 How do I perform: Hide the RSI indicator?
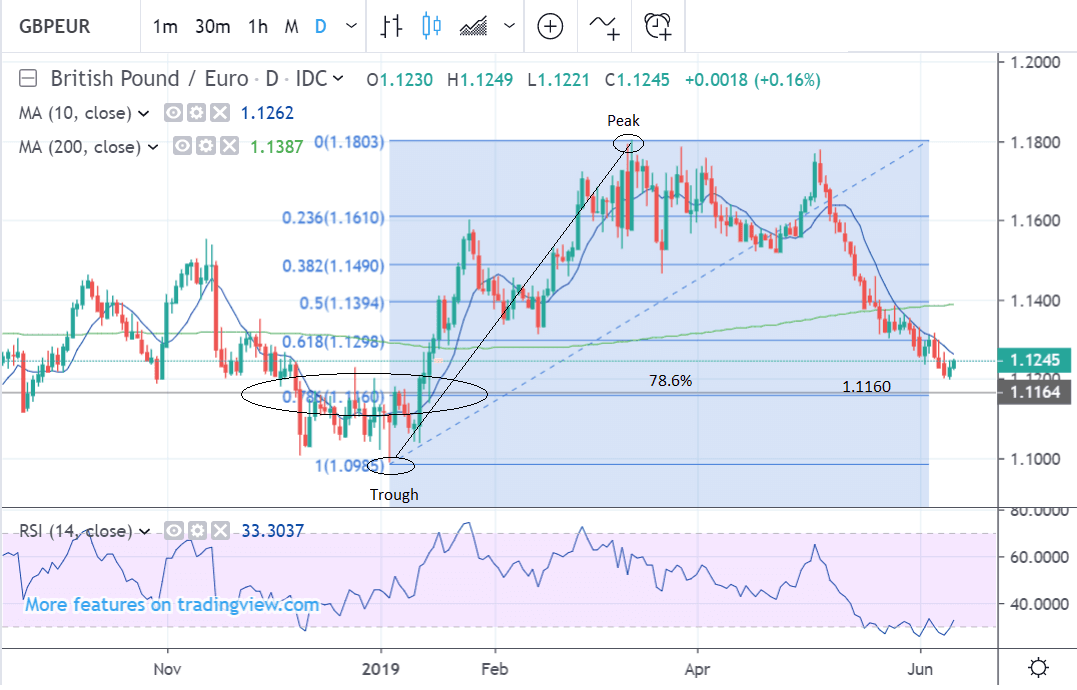174,531
